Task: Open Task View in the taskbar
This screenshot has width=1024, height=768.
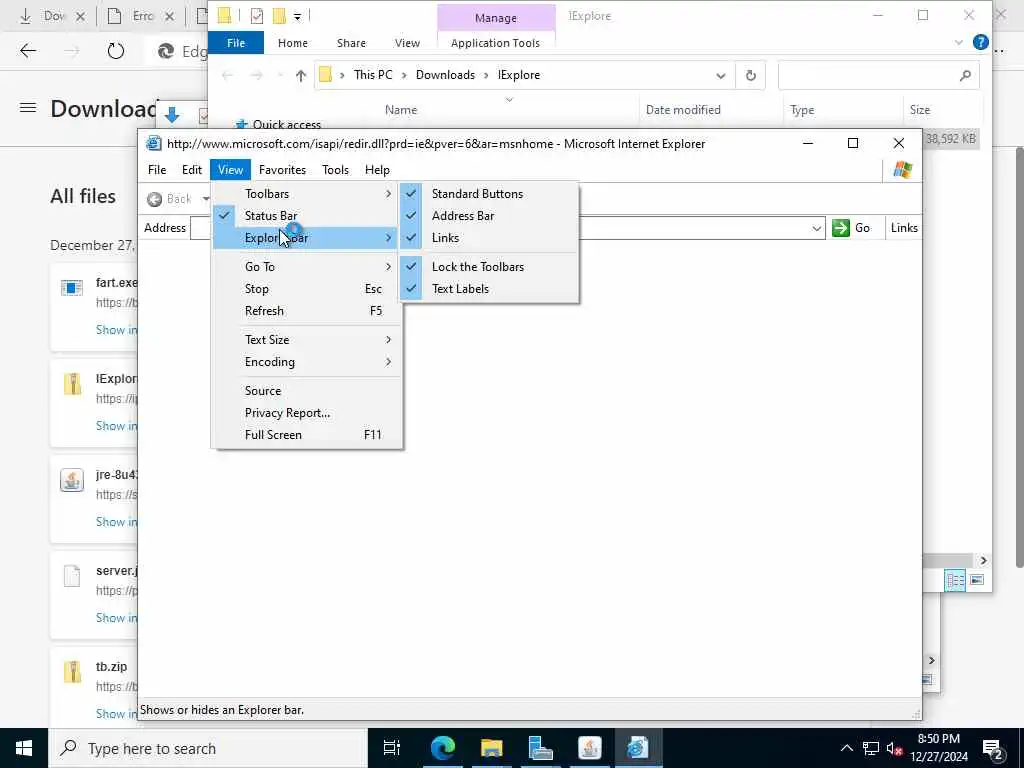Action: click(x=392, y=748)
